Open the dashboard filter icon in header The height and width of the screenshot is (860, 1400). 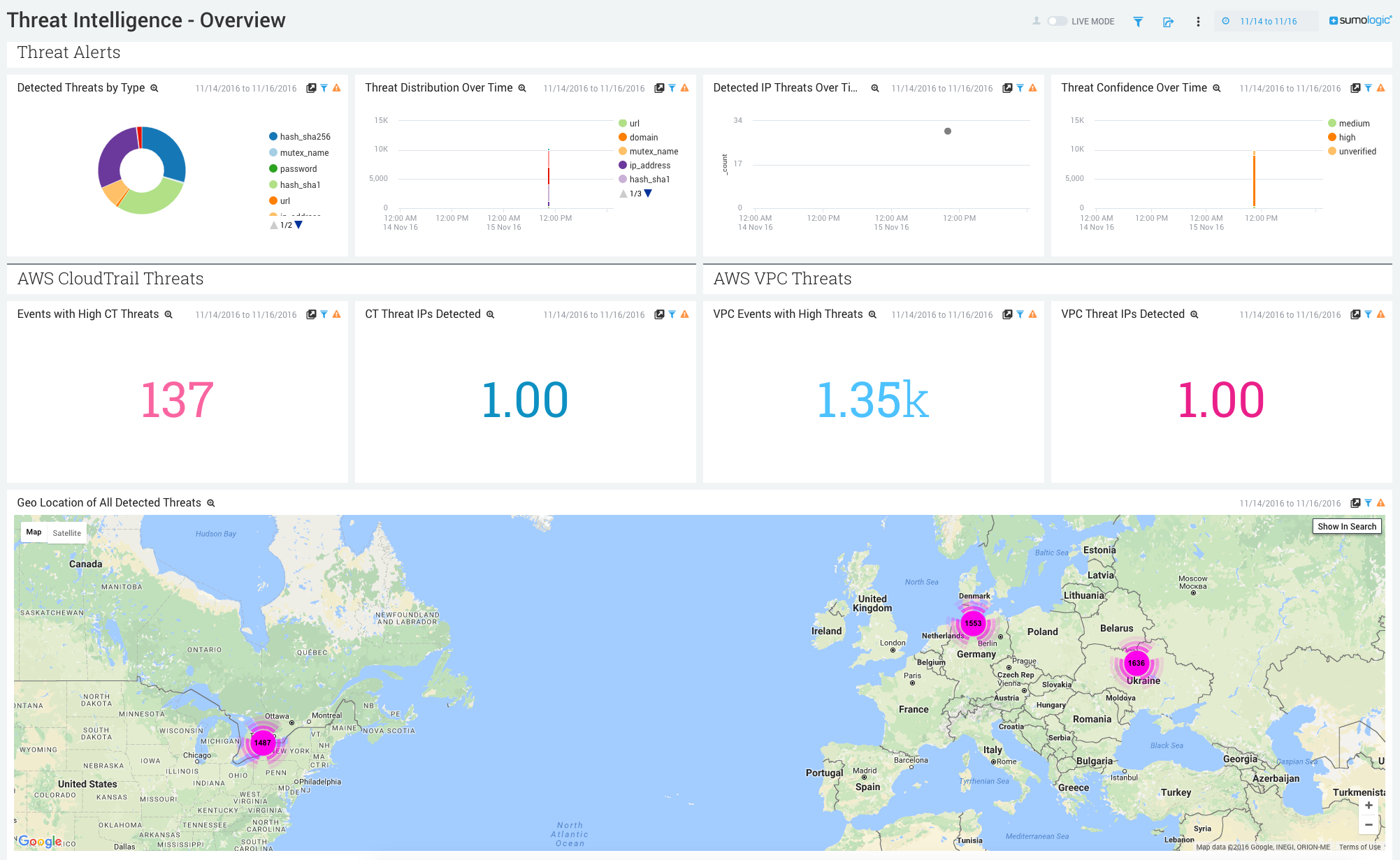(1138, 22)
